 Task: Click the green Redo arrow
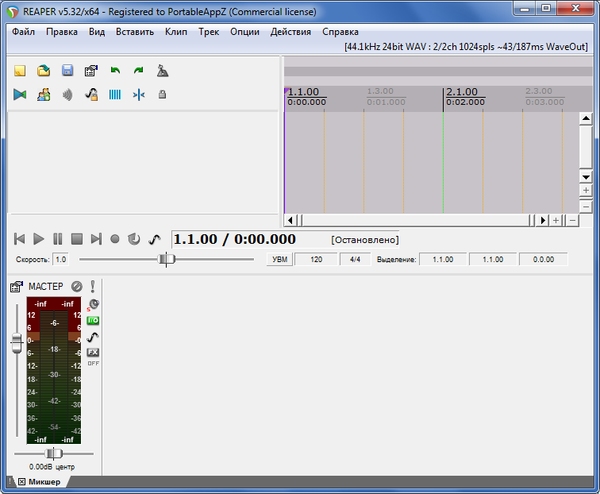(138, 71)
